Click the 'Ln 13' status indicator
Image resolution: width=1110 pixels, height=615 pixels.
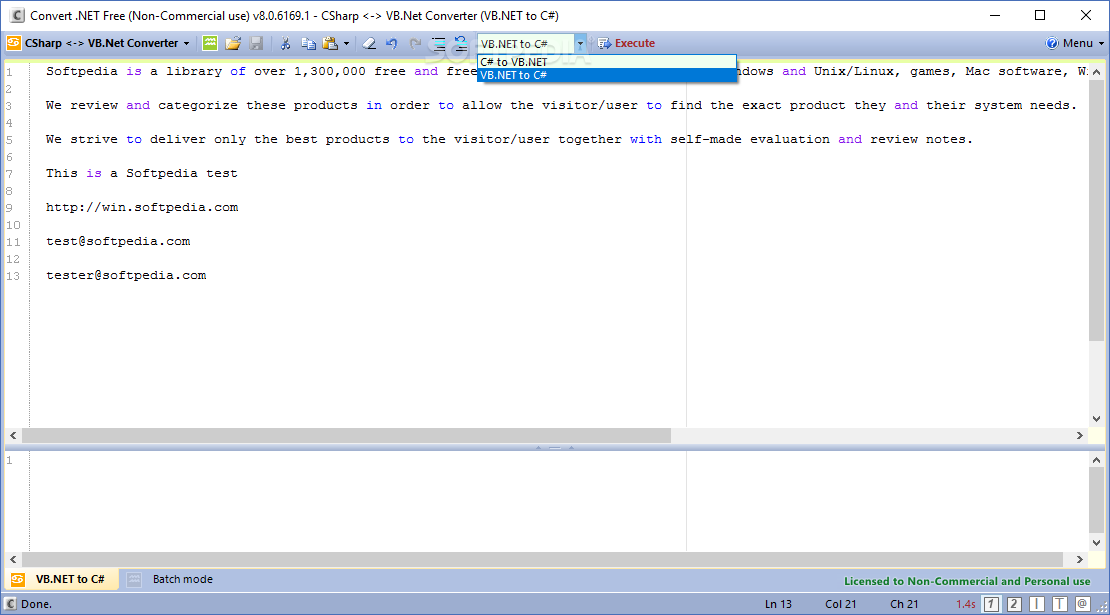(778, 604)
